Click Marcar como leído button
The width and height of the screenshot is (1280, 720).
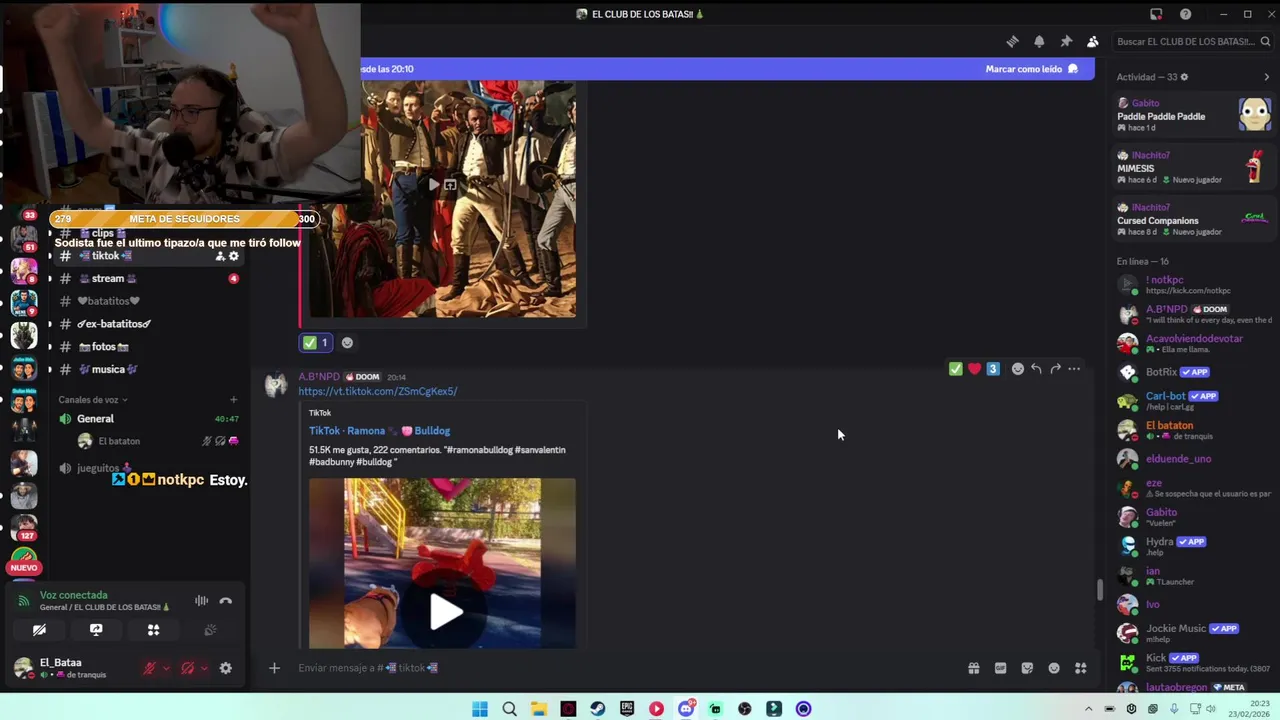(1031, 69)
